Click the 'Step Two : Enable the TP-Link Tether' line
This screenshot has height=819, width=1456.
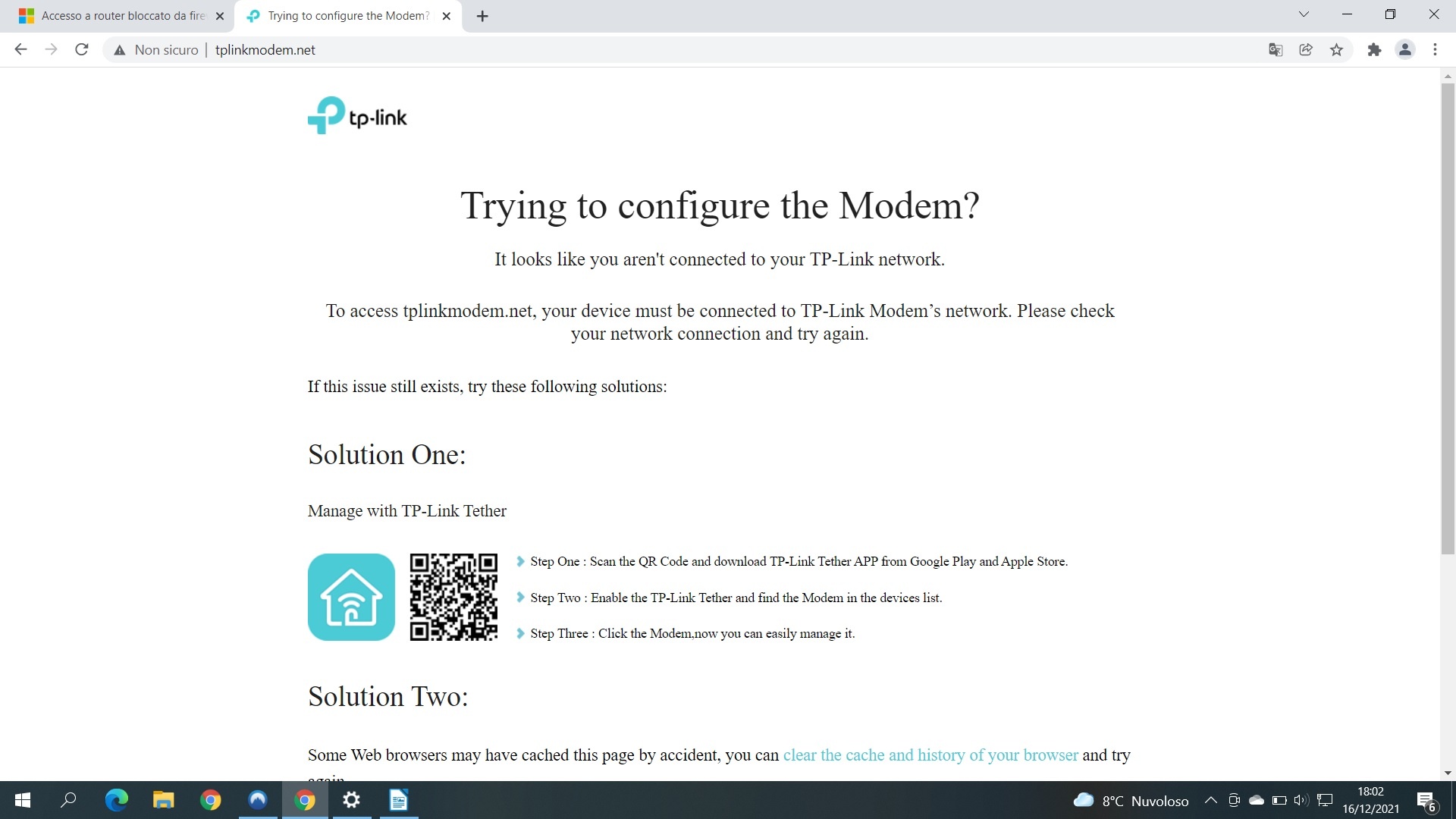736,598
